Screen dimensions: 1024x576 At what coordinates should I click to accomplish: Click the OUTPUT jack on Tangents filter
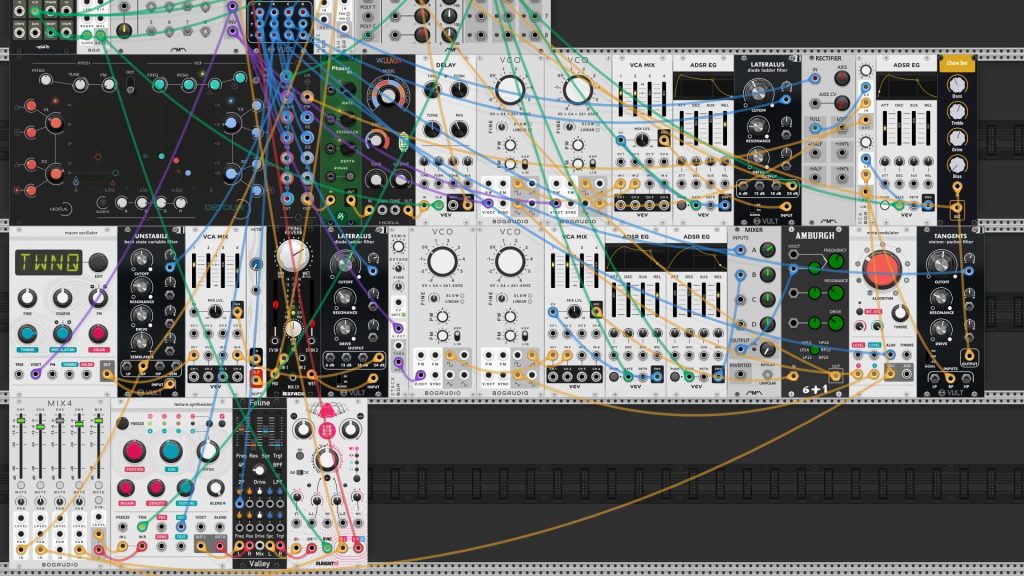pos(968,357)
